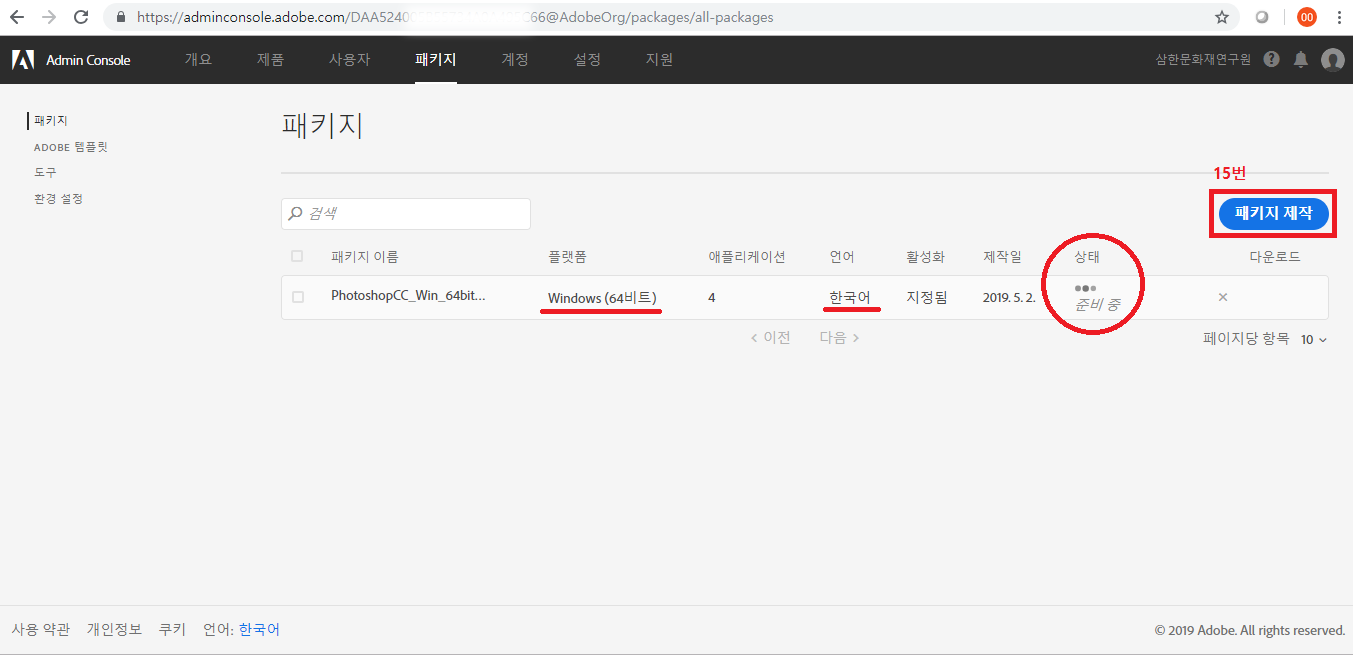Bookmark page with the star icon
The width and height of the screenshot is (1353, 658).
(1222, 17)
